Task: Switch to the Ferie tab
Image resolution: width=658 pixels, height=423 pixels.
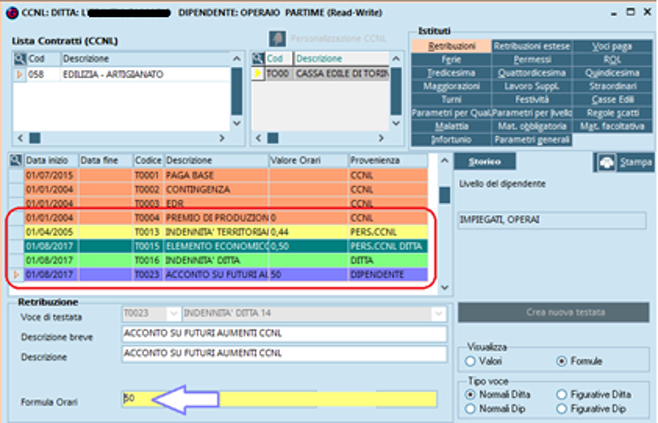Action: coord(452,60)
